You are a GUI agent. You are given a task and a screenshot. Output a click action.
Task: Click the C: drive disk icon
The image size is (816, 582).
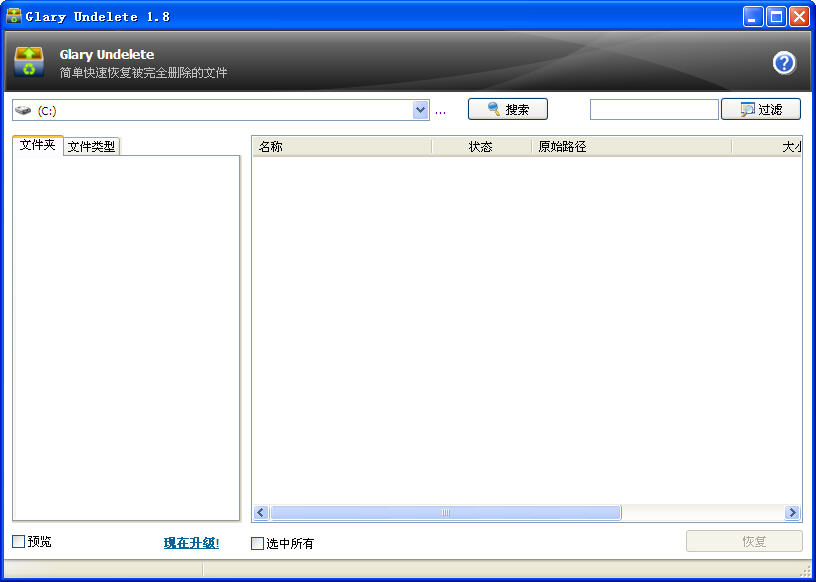click(23, 110)
